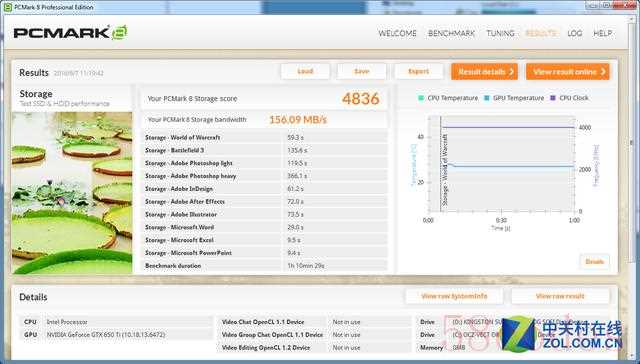Click View result online button
The image size is (640, 364).
tap(568, 72)
